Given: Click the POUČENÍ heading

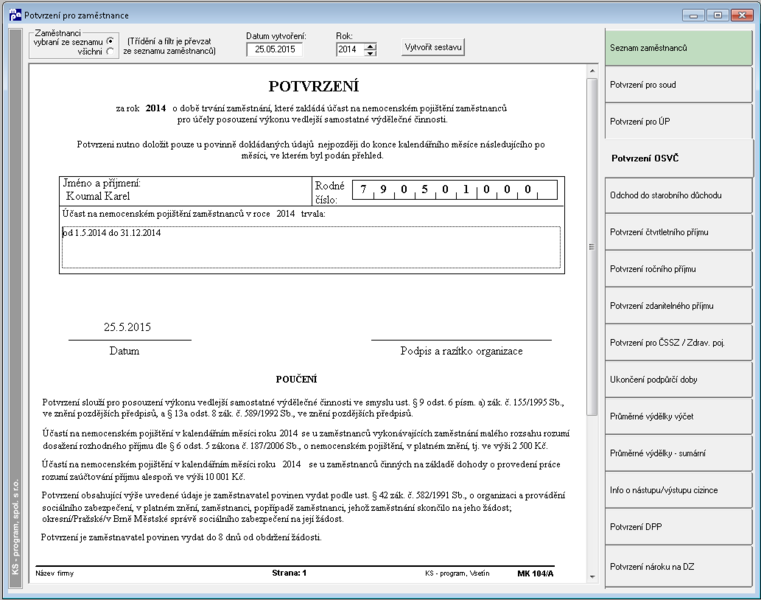Looking at the screenshot, I should pos(296,379).
